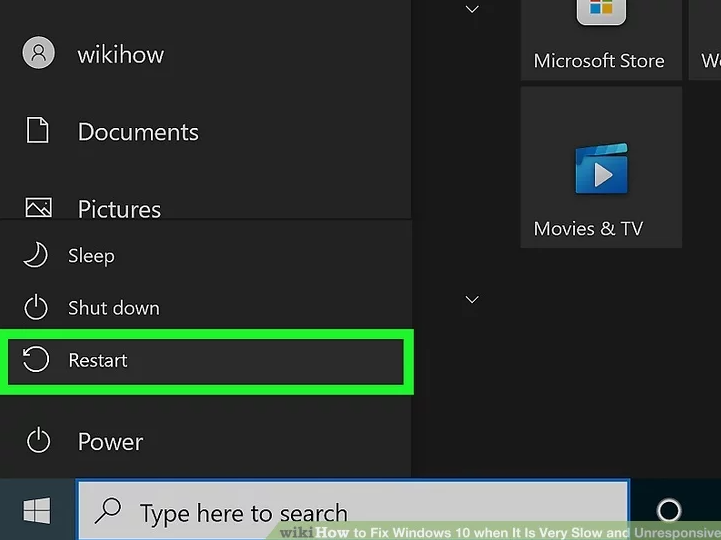721x540 pixels.
Task: Open Cortana from the taskbar circle
Action: pos(669,512)
